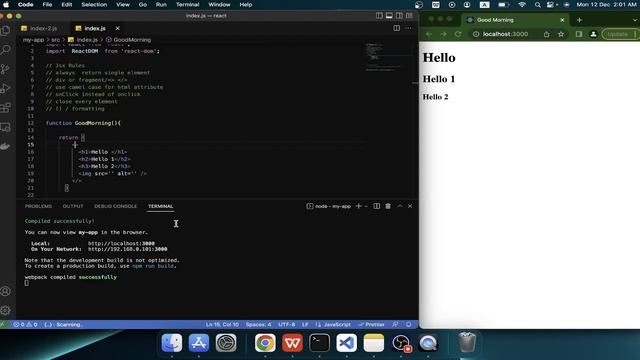Open editor More Actions menu

coord(408,28)
